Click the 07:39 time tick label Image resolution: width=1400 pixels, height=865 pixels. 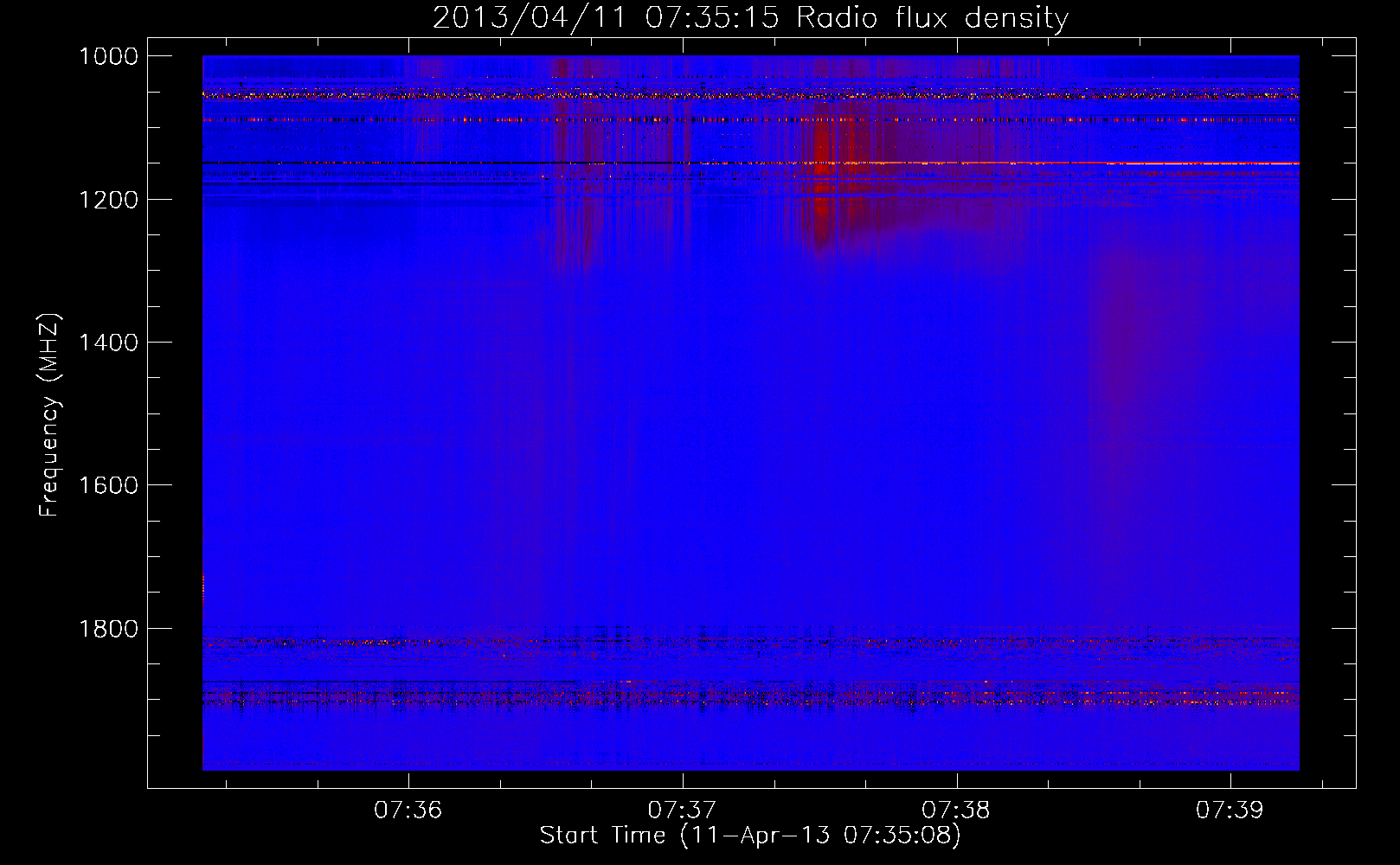tap(1230, 811)
